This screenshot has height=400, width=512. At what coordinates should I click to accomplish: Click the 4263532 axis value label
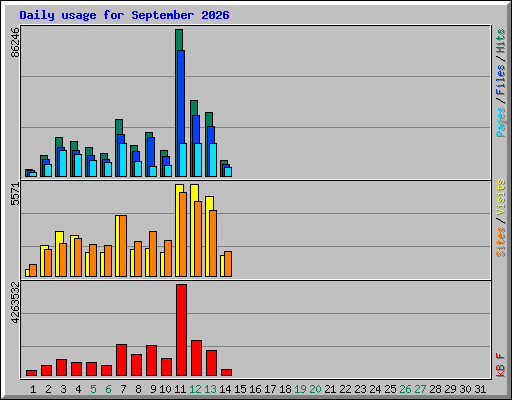point(15,303)
